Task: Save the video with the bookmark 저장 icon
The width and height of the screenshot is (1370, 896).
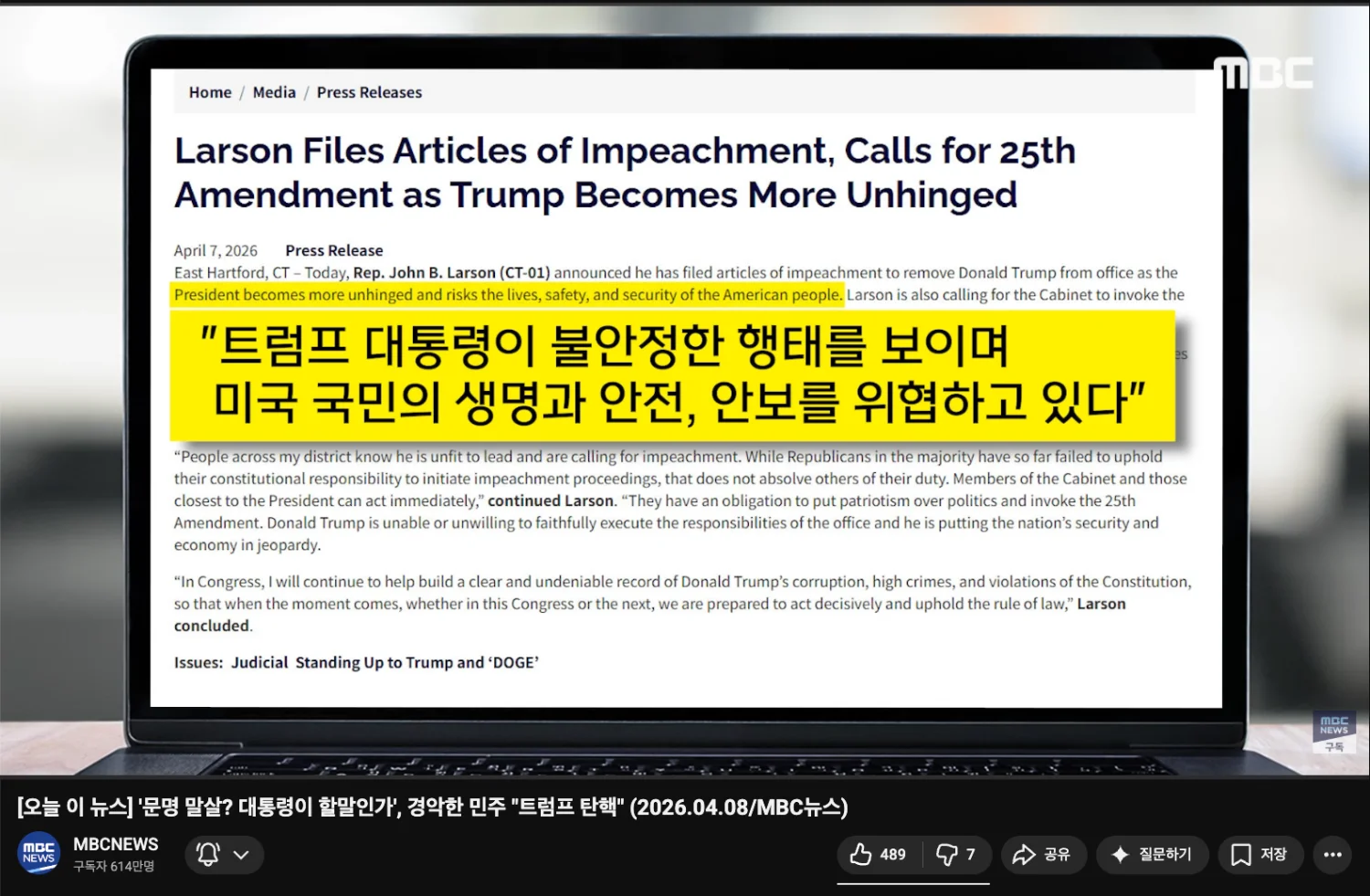Action: pyautogui.click(x=1241, y=854)
